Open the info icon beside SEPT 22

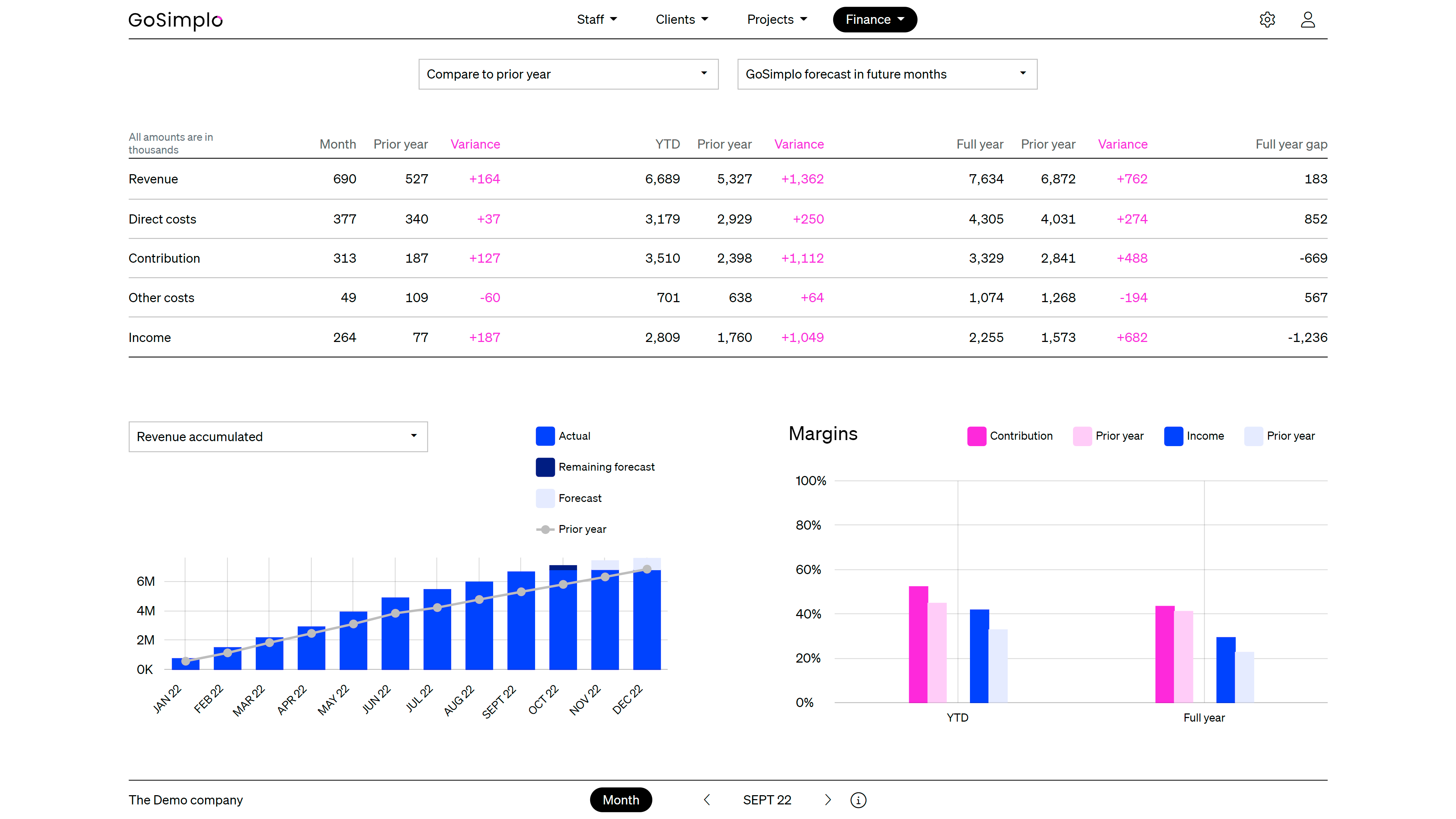pos(858,800)
